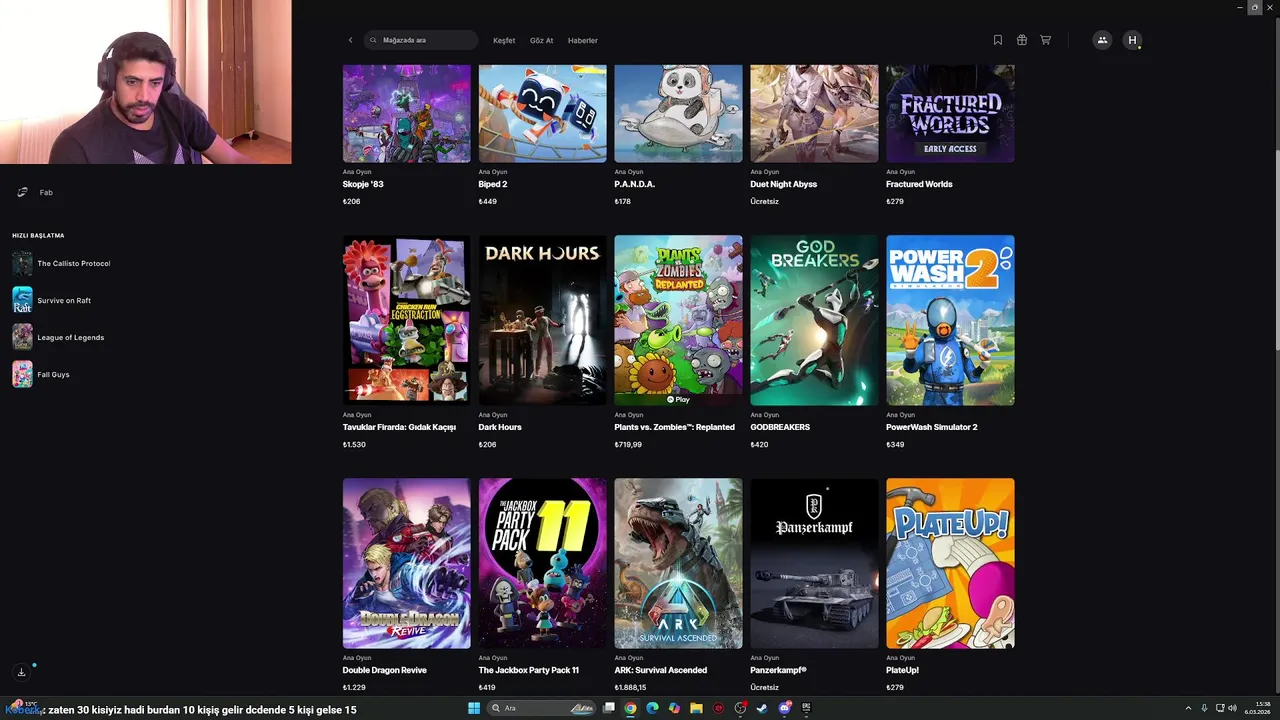
Task: Open the wishlist bookmark icon
Action: click(998, 40)
